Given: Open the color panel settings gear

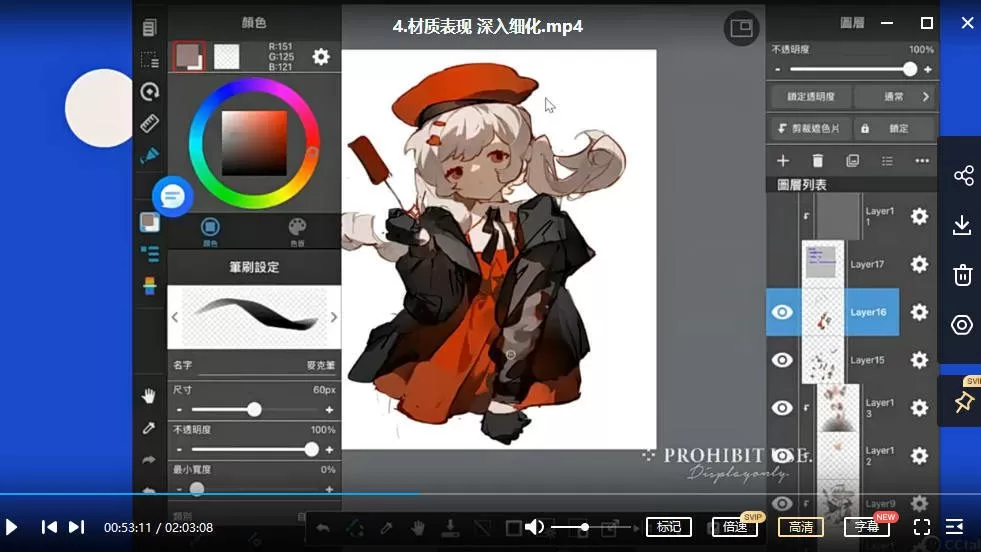Looking at the screenshot, I should pyautogui.click(x=321, y=57).
